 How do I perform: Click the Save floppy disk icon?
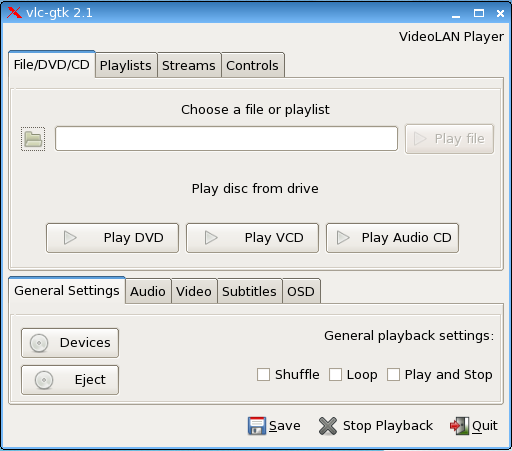[x=257, y=426]
